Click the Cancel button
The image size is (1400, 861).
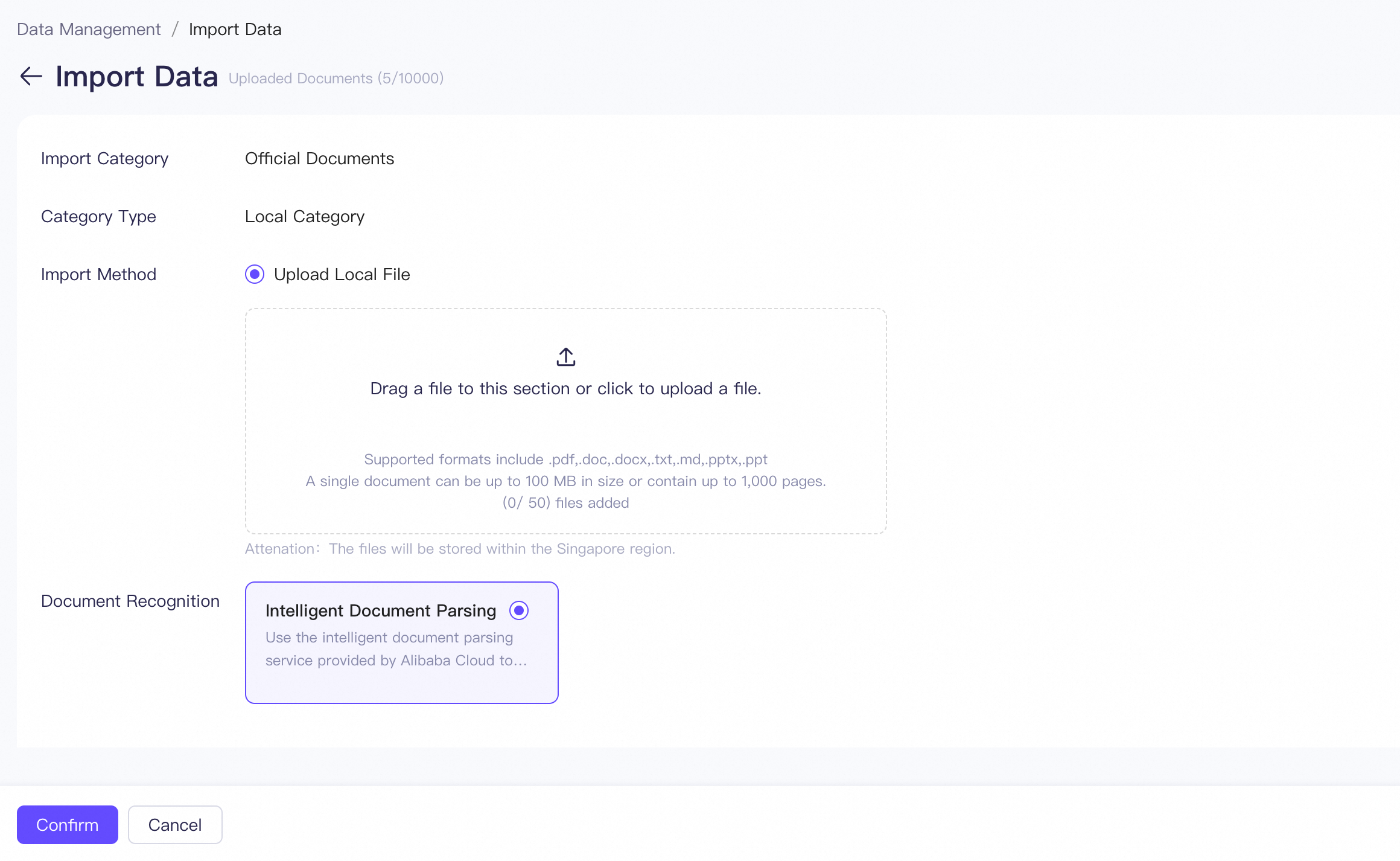(x=175, y=825)
